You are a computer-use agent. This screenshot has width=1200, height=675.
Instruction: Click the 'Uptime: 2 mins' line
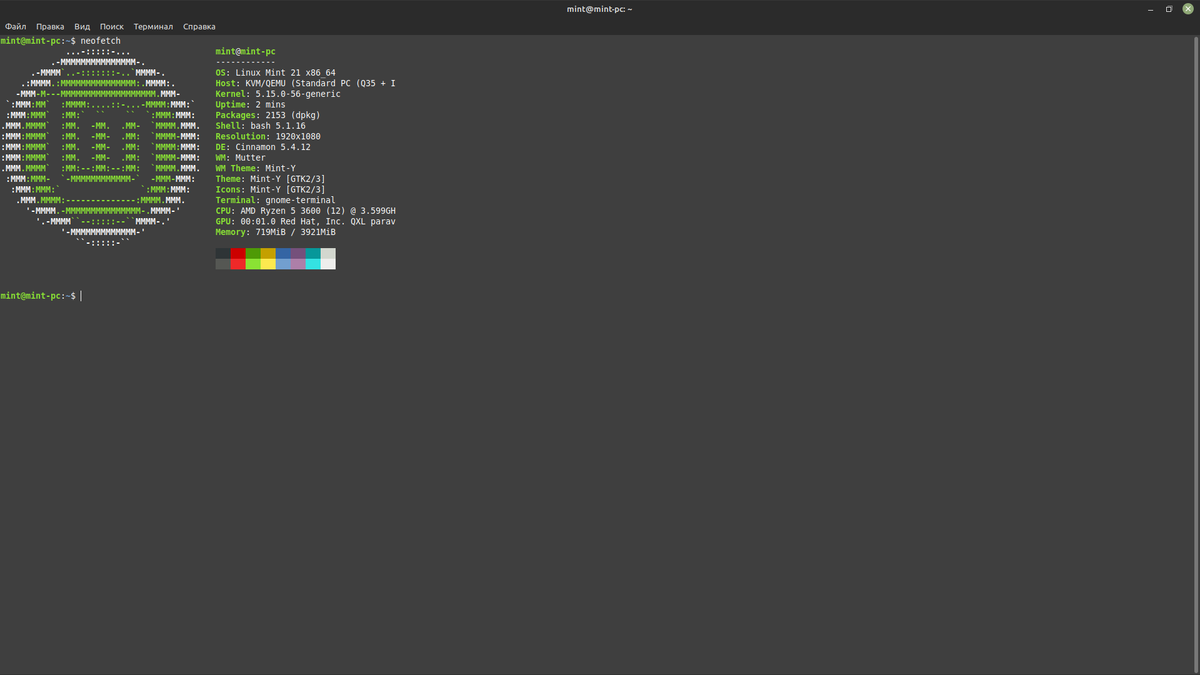(x=251, y=104)
